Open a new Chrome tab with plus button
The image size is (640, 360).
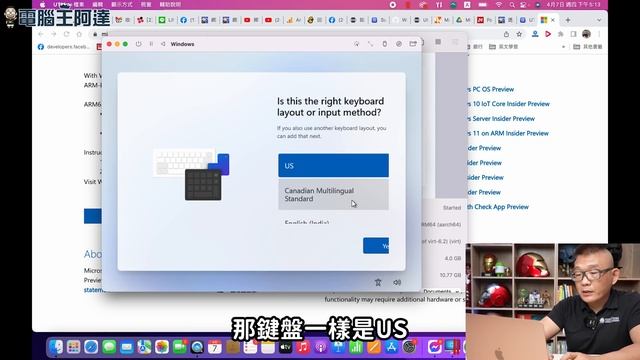[568, 20]
